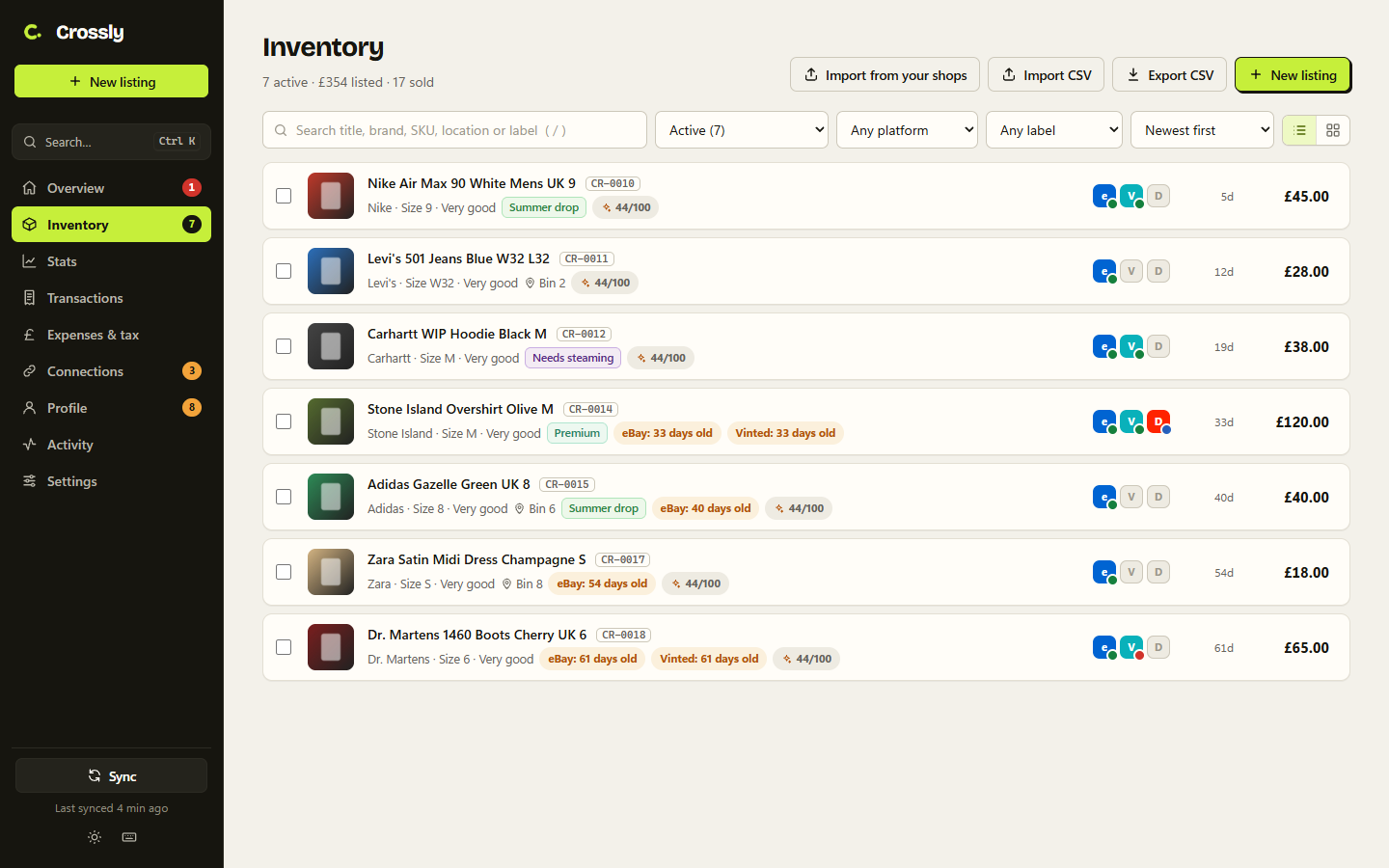The image size is (1389, 868).
Task: Open the keyboard shortcuts icon
Action: [x=129, y=837]
